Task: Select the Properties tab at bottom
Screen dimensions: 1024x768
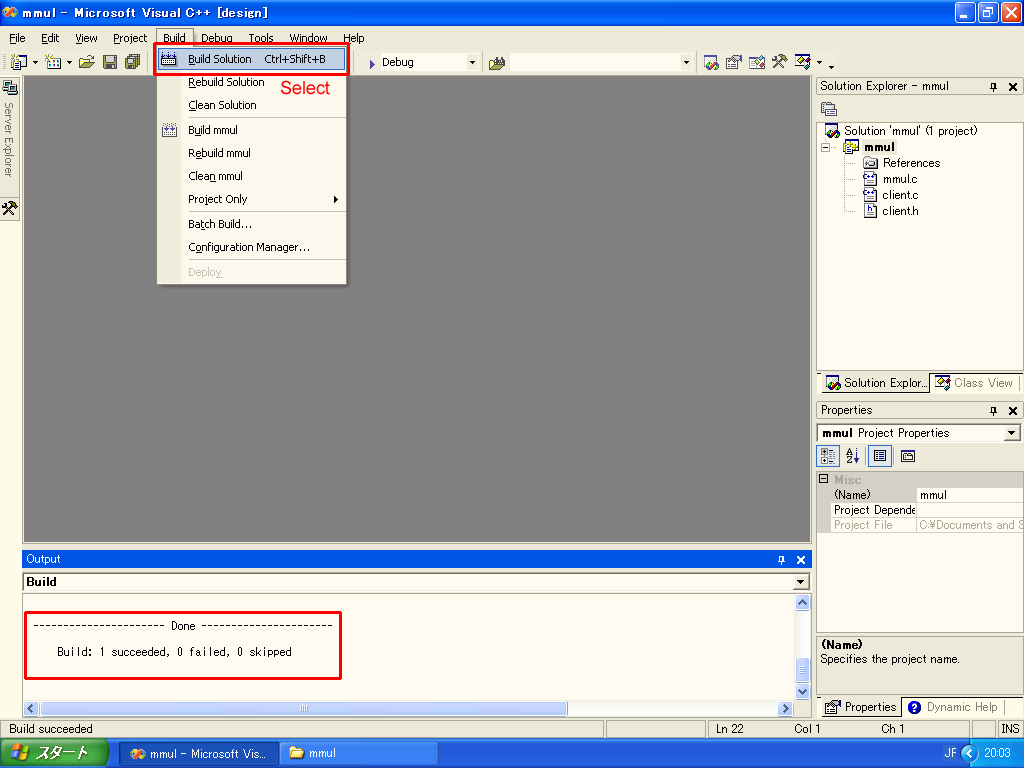Action: [x=860, y=707]
